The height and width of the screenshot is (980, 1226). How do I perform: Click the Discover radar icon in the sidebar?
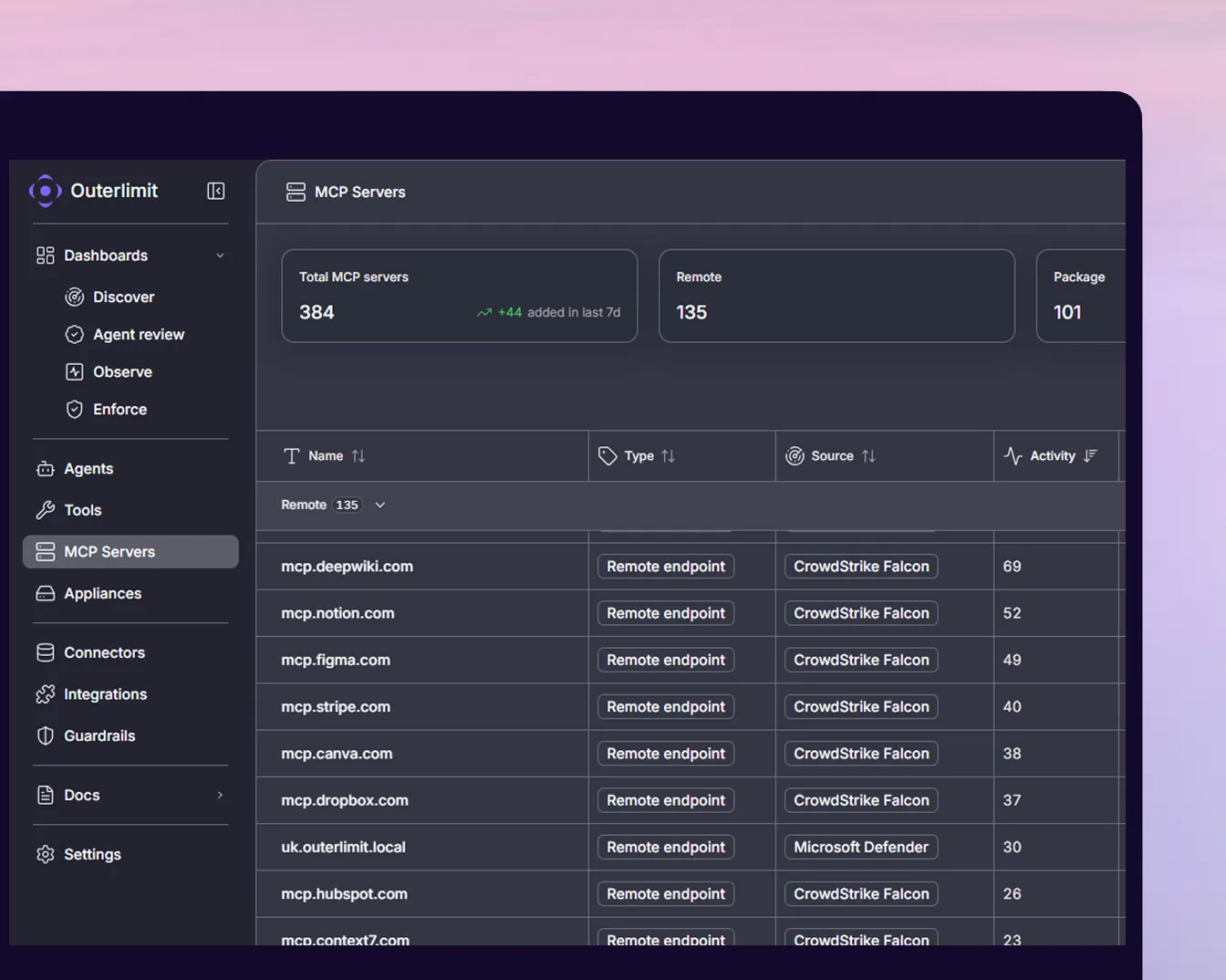[75, 297]
